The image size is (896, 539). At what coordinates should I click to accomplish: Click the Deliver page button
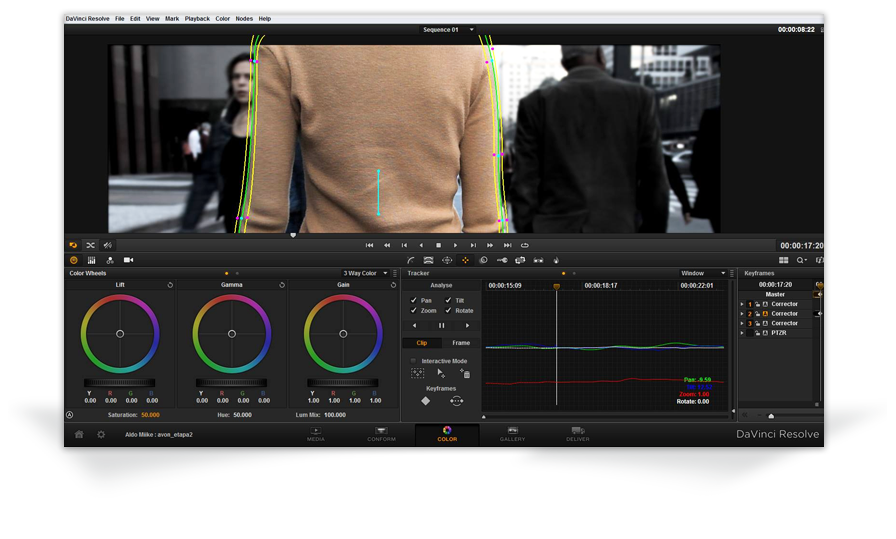(x=578, y=435)
